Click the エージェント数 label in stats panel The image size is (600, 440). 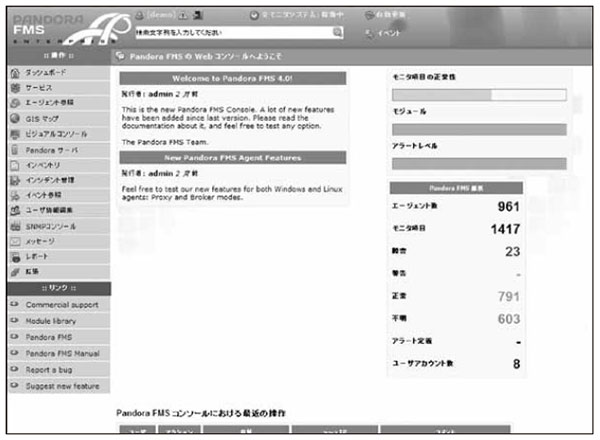[x=414, y=206]
